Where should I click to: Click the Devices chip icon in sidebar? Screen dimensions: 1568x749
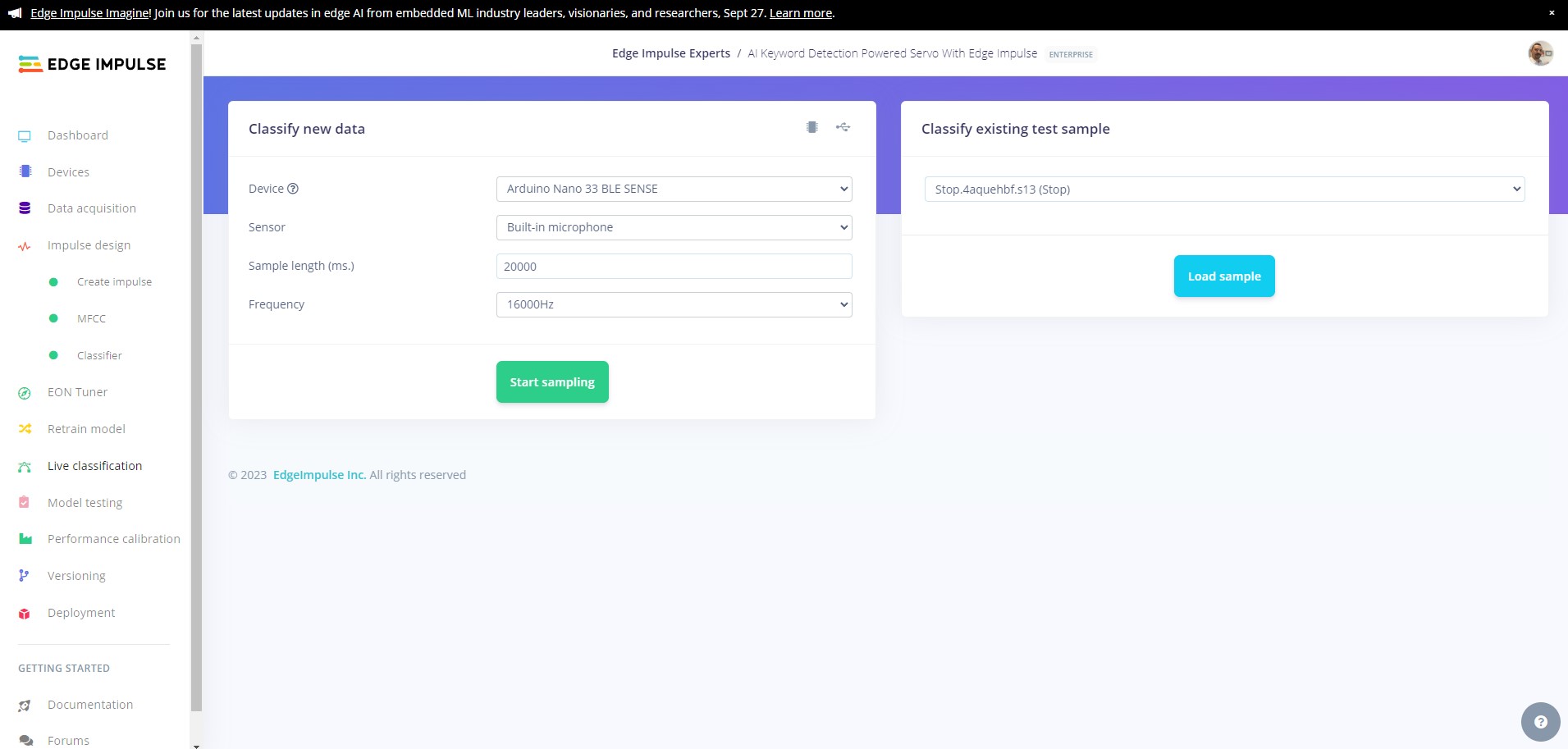tap(25, 171)
